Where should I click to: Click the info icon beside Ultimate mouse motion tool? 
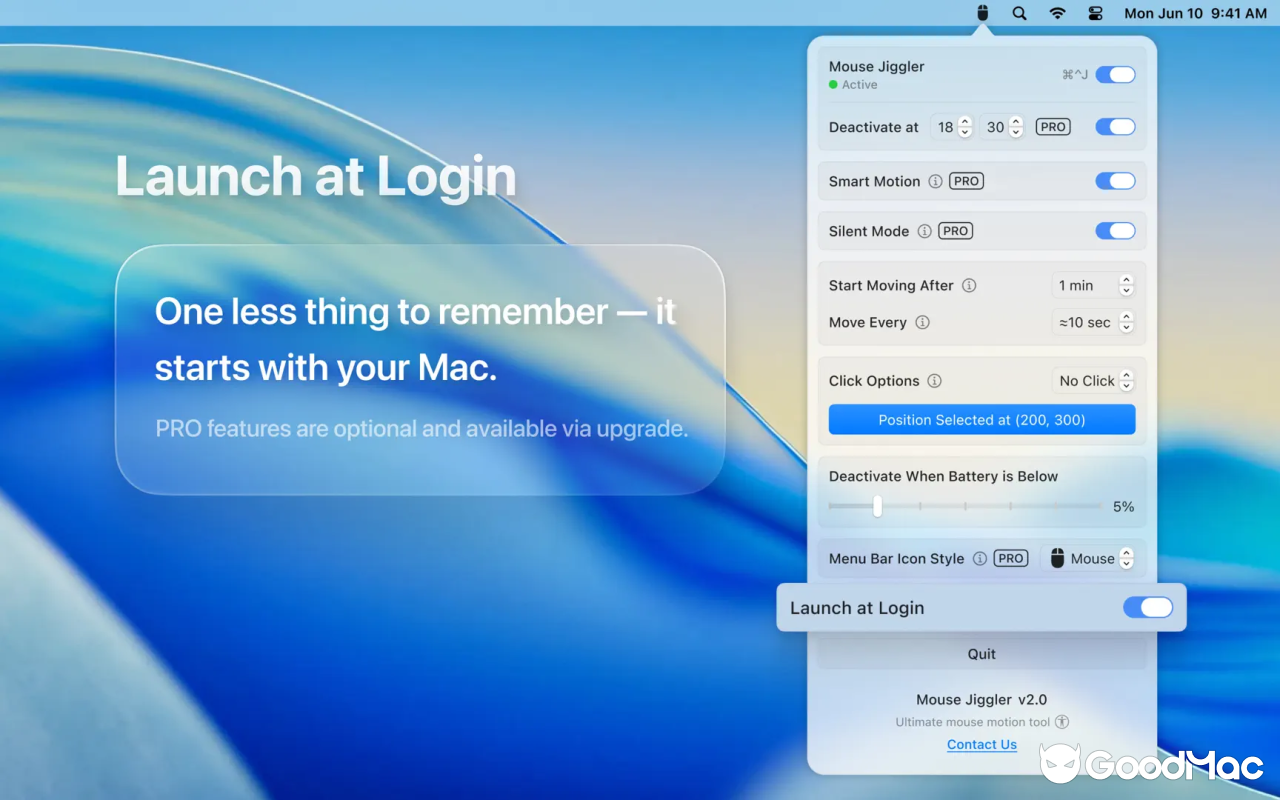pos(1064,721)
